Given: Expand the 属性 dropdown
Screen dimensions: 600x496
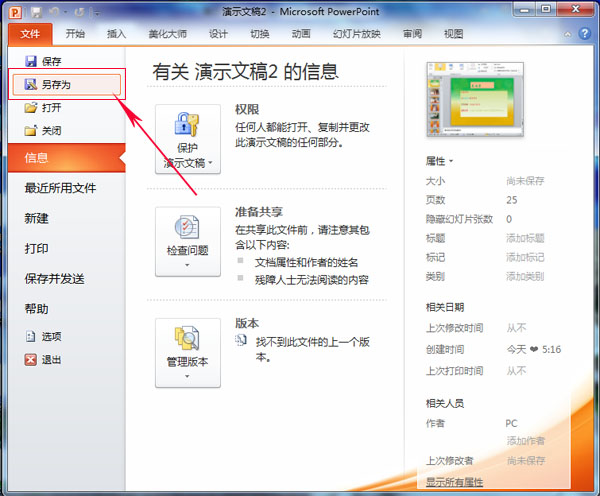Looking at the screenshot, I should point(439,161).
